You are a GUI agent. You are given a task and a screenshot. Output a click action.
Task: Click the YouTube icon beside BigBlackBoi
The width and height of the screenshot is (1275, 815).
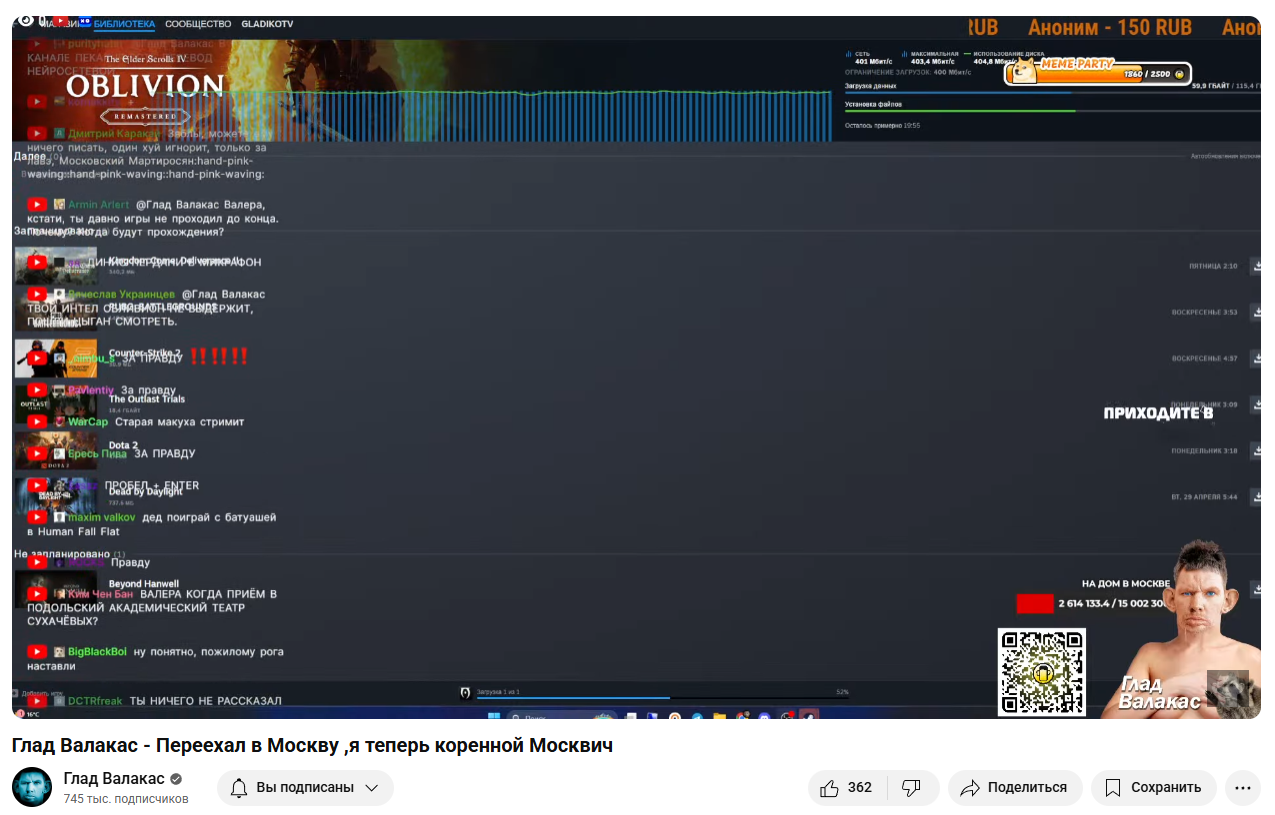[x=37, y=651]
